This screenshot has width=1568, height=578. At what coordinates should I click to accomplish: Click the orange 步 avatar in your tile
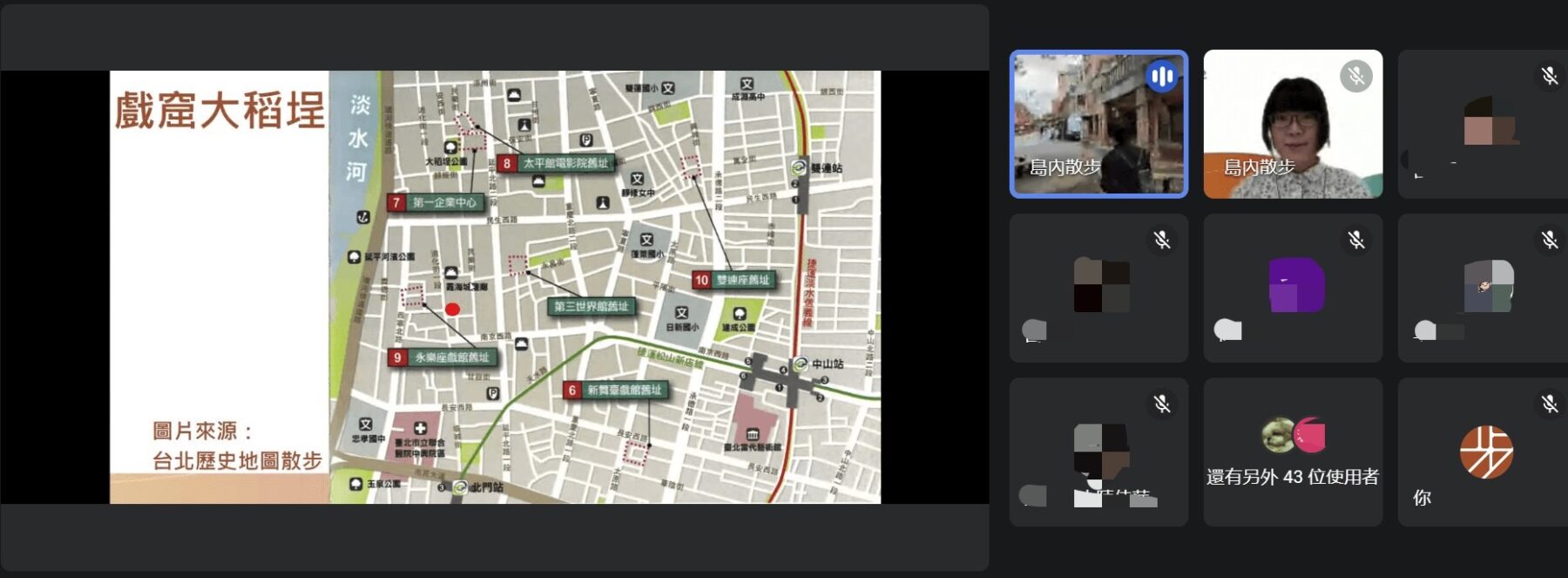(1486, 452)
